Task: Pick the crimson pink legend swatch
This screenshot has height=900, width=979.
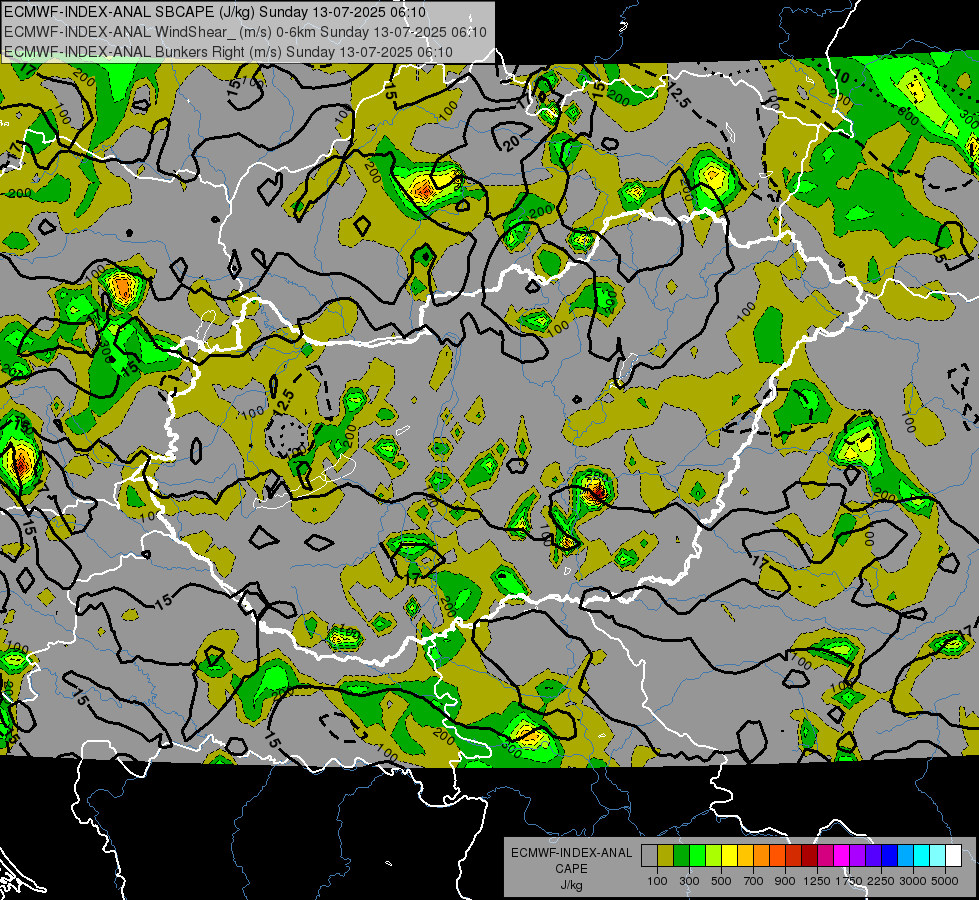Action: coord(825,856)
